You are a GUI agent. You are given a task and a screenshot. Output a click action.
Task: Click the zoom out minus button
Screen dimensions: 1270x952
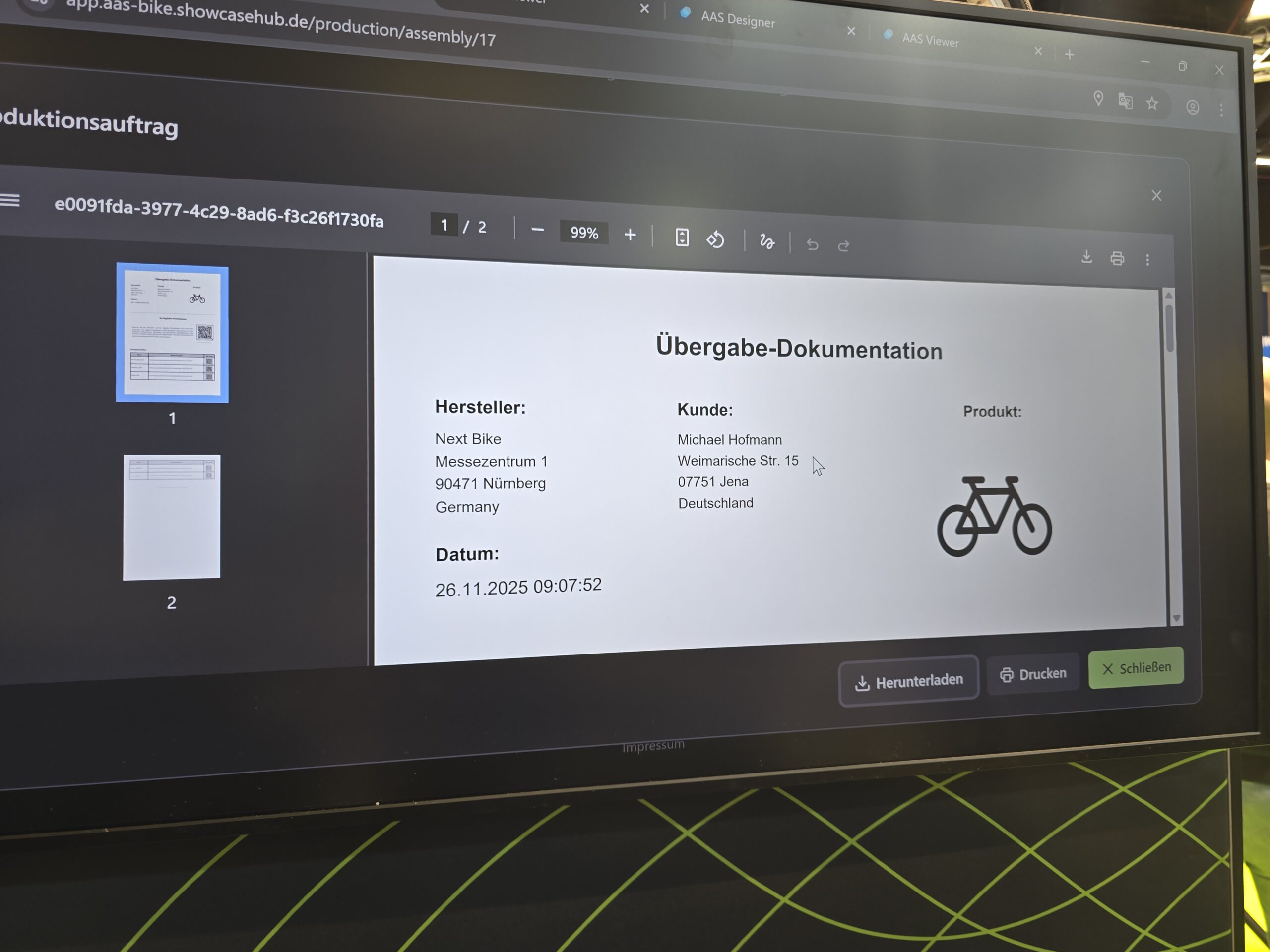[x=537, y=230]
